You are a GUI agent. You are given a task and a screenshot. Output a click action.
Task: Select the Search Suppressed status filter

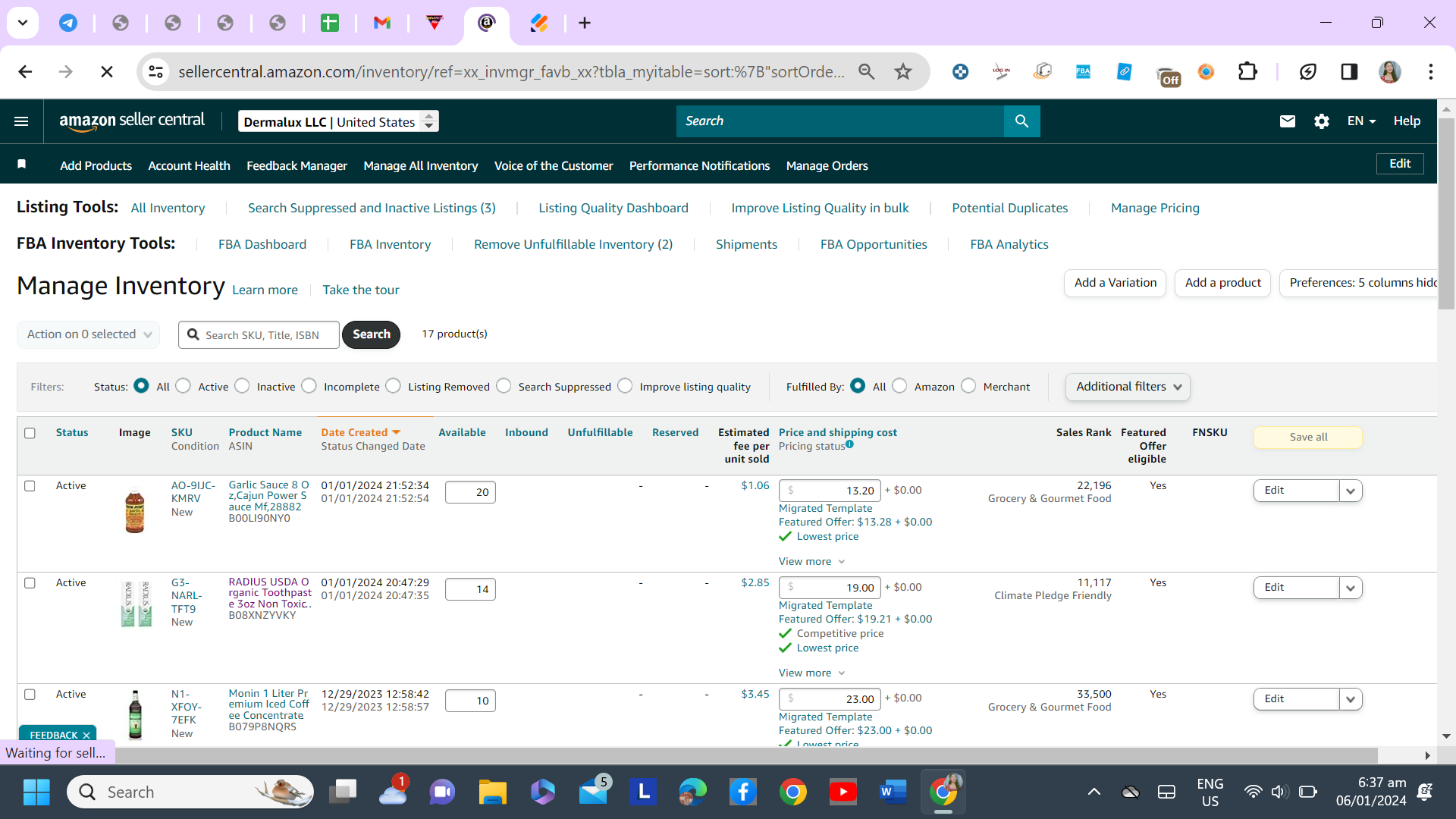point(504,386)
